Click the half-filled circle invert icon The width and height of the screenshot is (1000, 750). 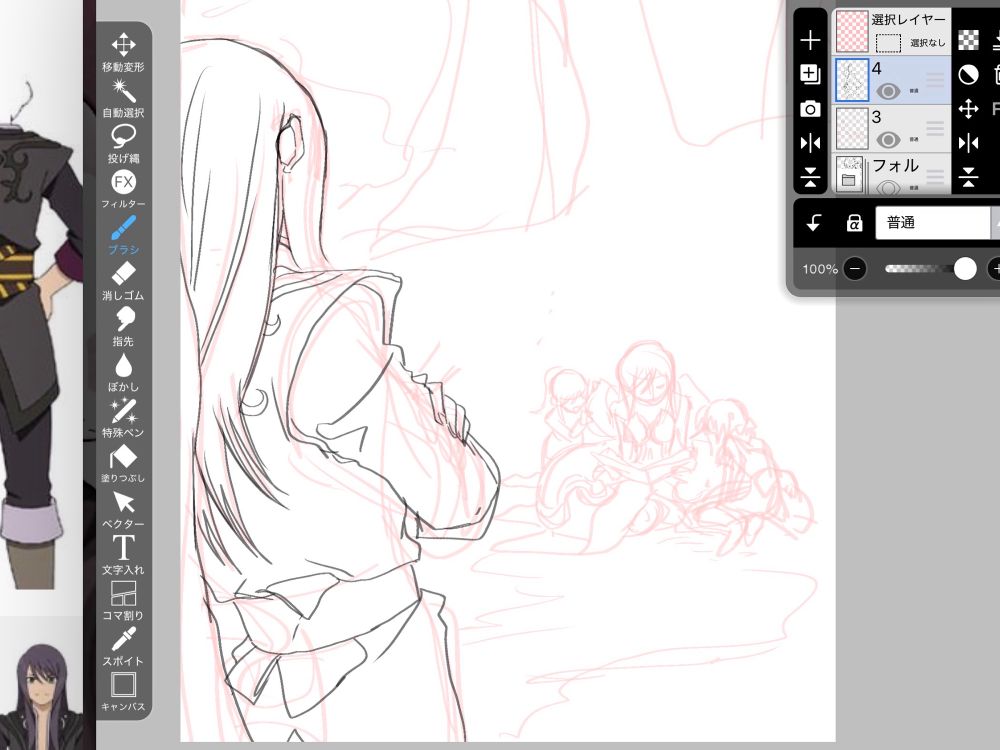(x=968, y=75)
